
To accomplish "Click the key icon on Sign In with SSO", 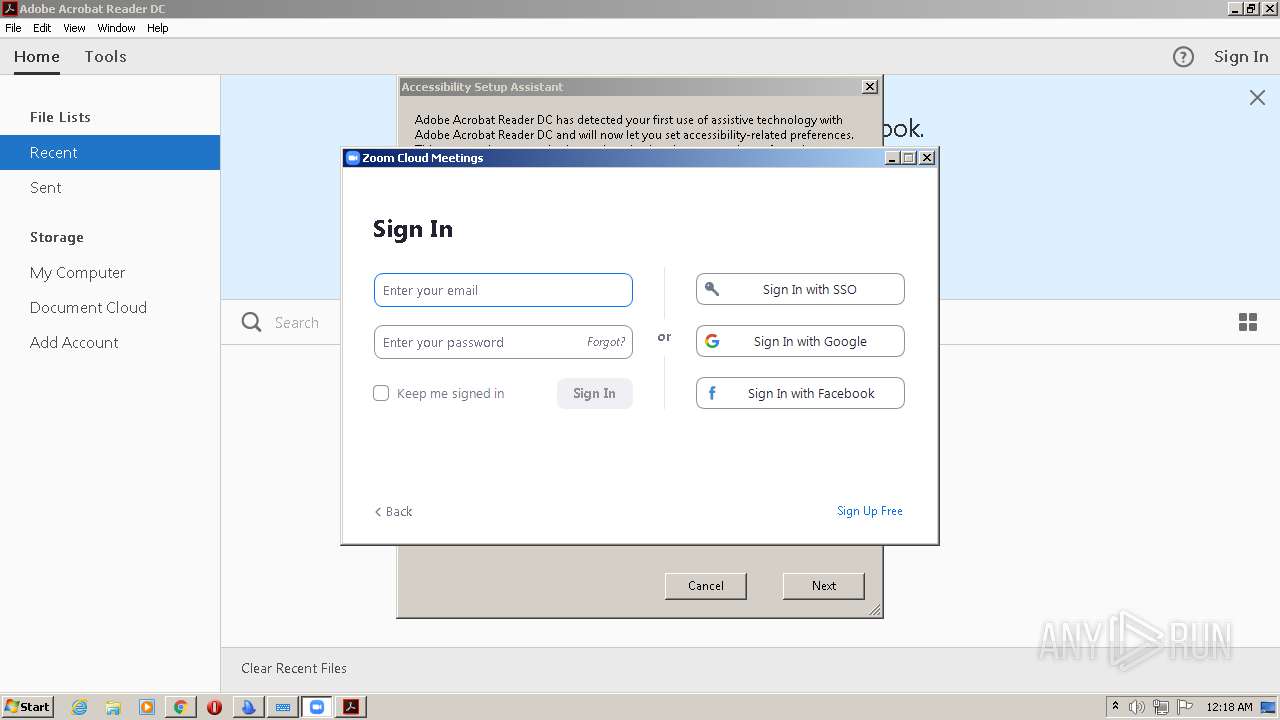I will (712, 289).
